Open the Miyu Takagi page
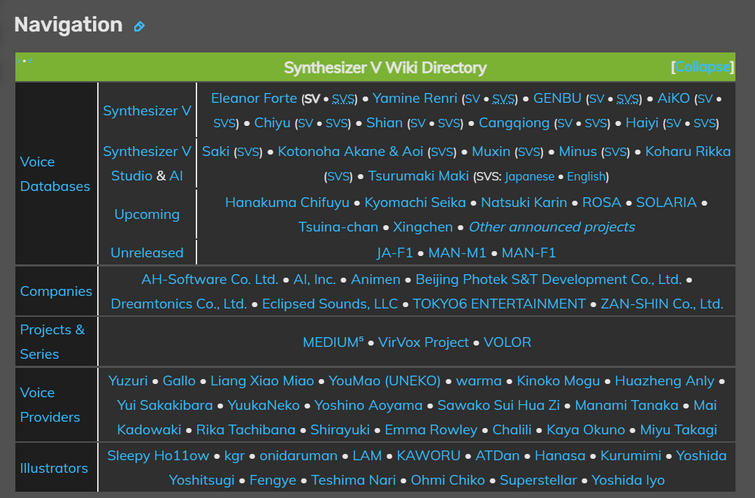Viewport: 755px width, 498px height. pos(678,430)
